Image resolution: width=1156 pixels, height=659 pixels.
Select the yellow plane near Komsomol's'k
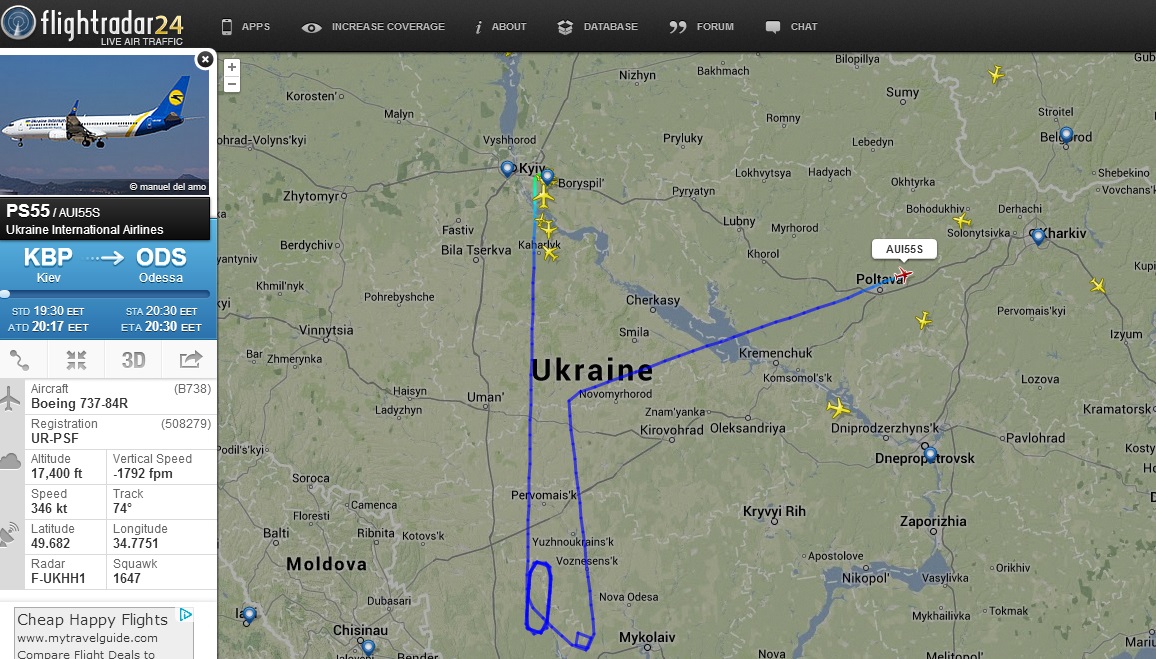pyautogui.click(x=838, y=407)
